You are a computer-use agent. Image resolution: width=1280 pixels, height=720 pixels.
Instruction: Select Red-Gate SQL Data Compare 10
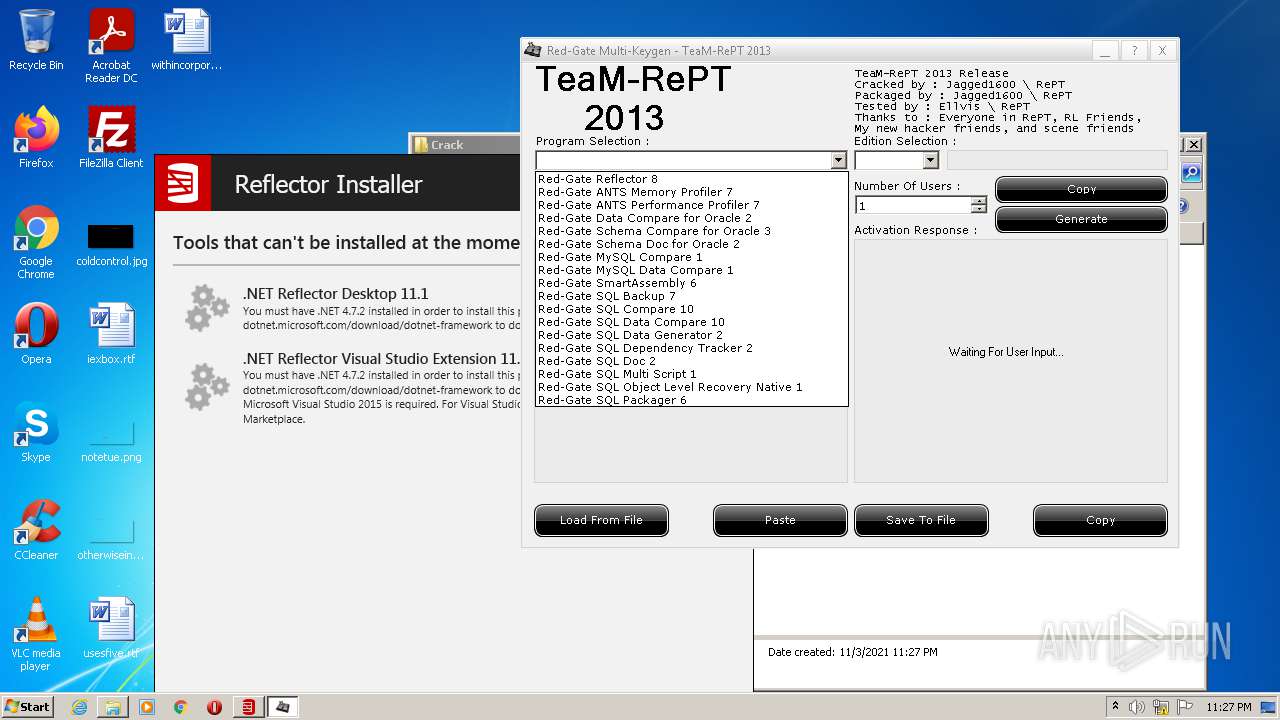[x=691, y=322]
